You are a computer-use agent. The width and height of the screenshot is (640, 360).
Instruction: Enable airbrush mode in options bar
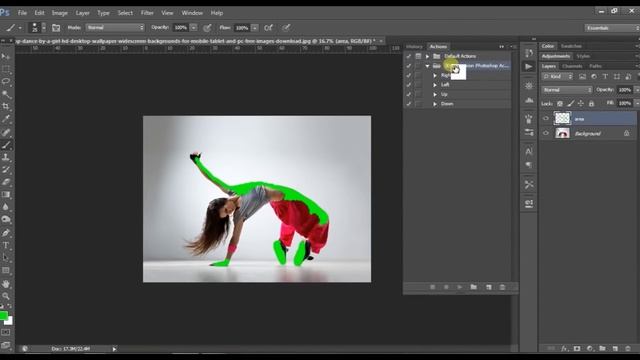[x=268, y=28]
